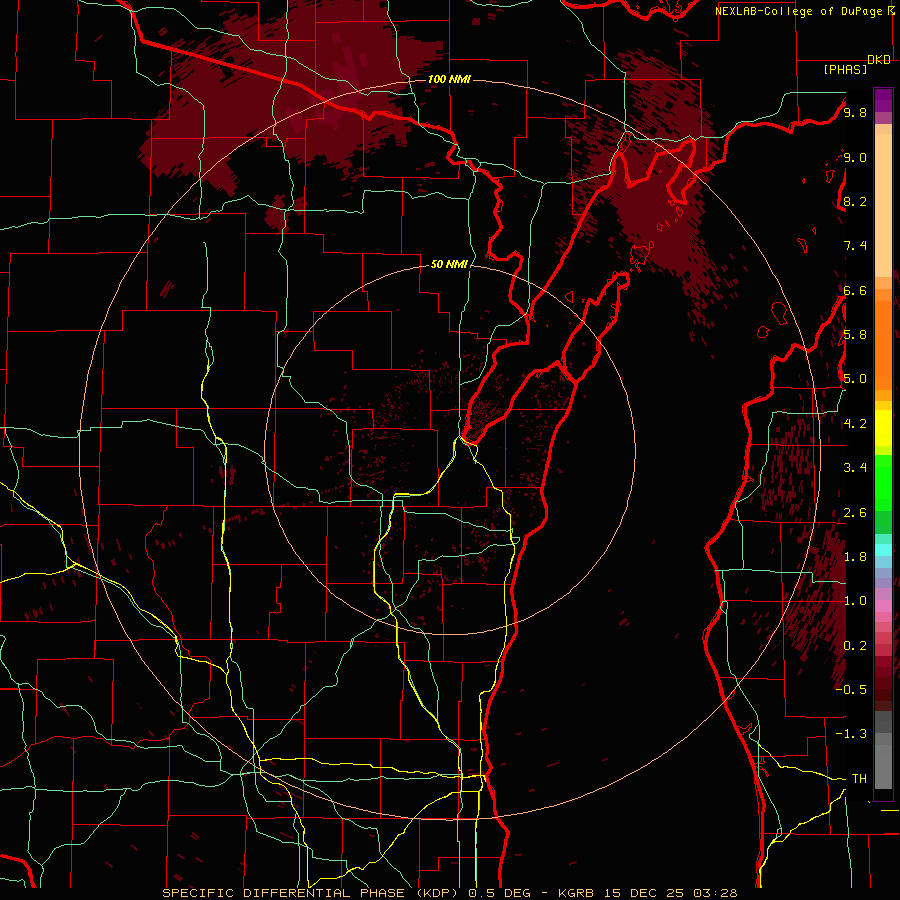Click the "[PHAS]" label near the scale
The image size is (900, 900).
click(x=845, y=69)
